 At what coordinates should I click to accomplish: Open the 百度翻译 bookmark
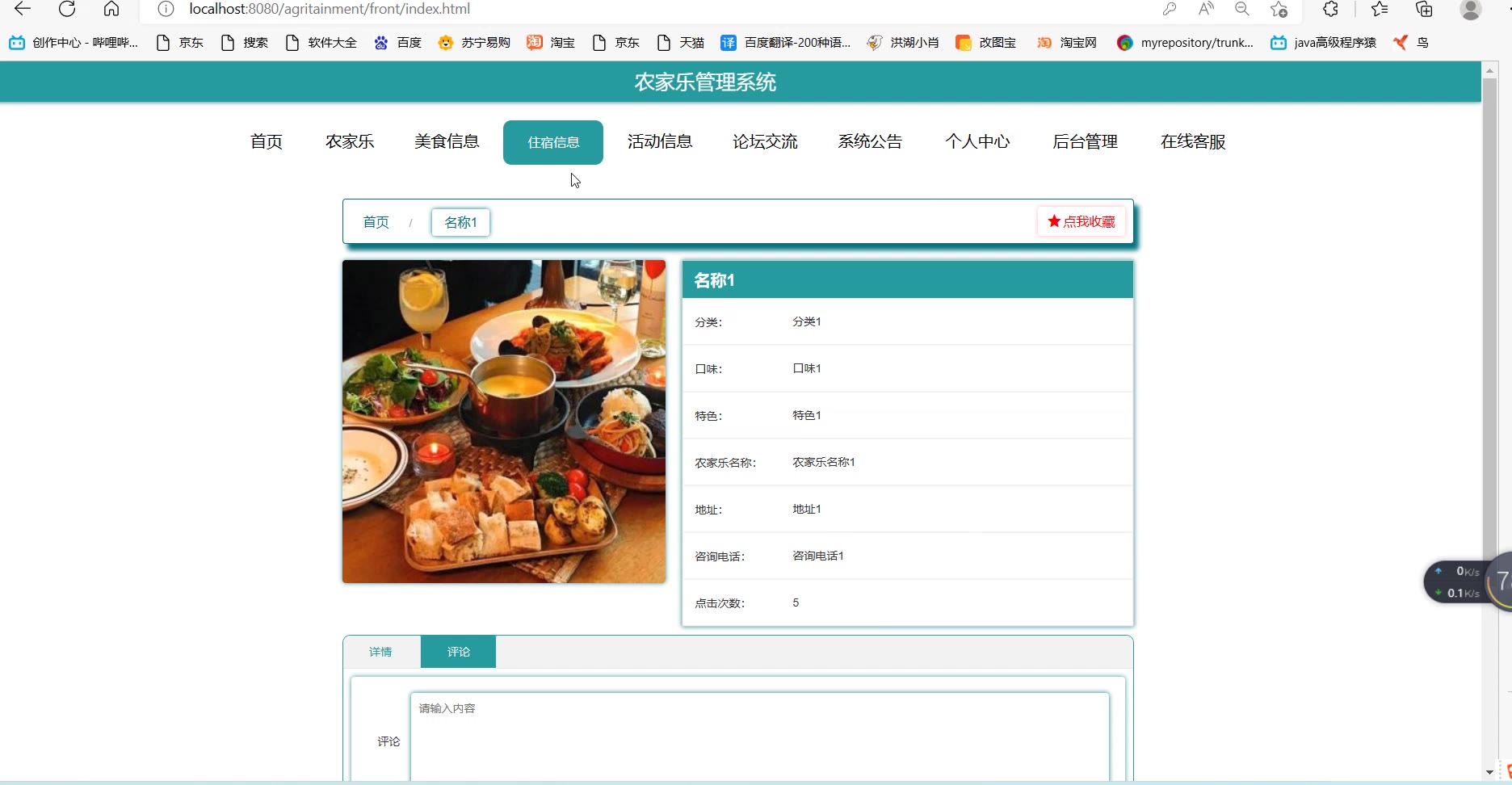786,43
